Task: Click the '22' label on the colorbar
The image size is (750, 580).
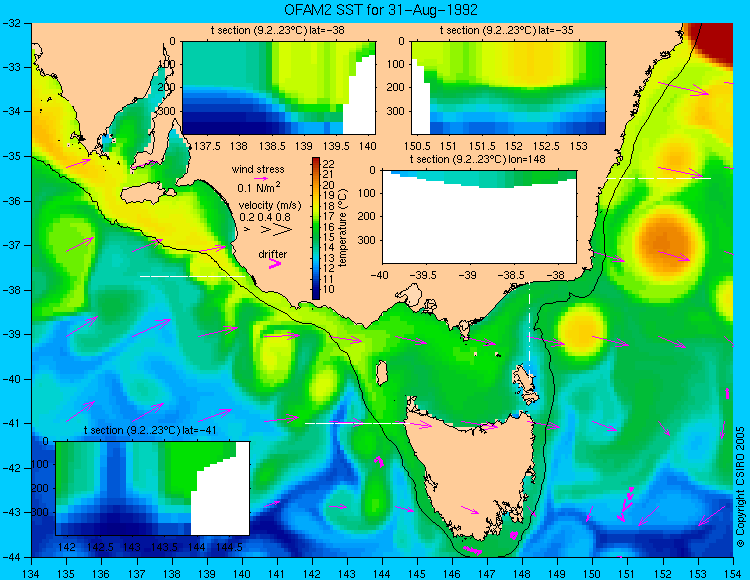Action: (329, 164)
